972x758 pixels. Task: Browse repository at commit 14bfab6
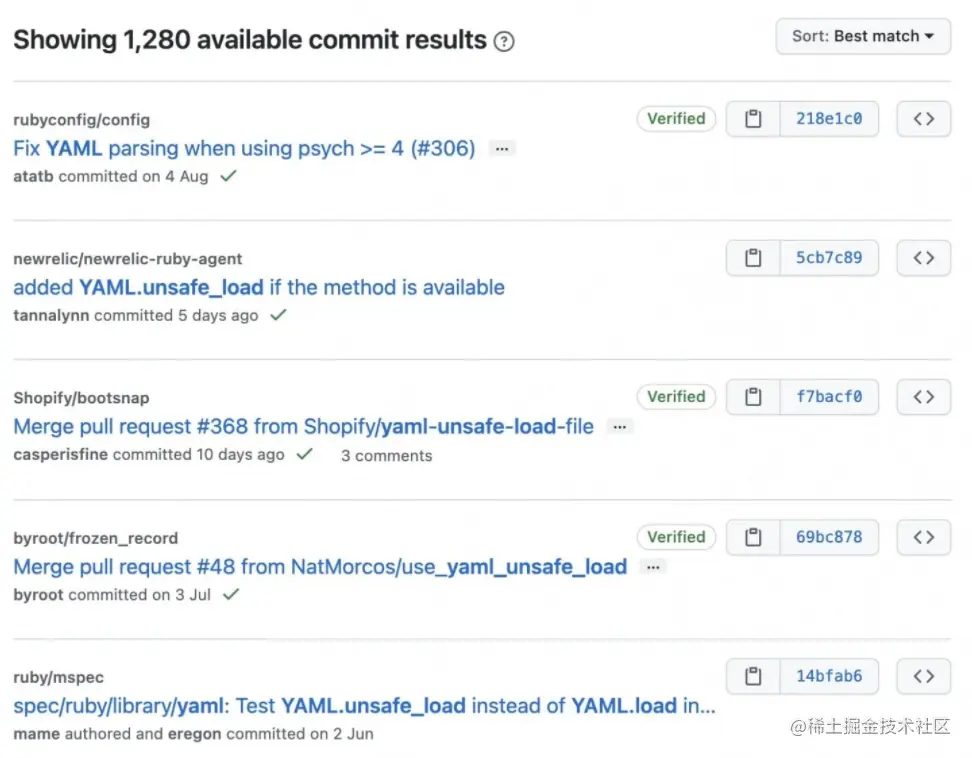pos(923,677)
